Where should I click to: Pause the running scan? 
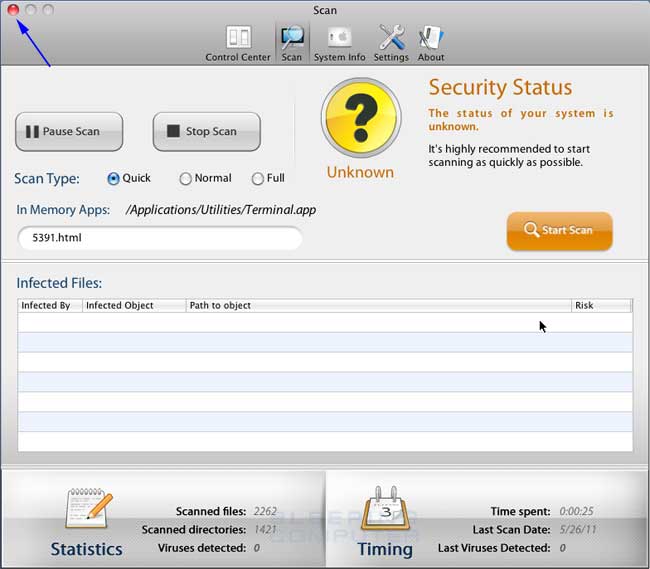click(x=69, y=132)
